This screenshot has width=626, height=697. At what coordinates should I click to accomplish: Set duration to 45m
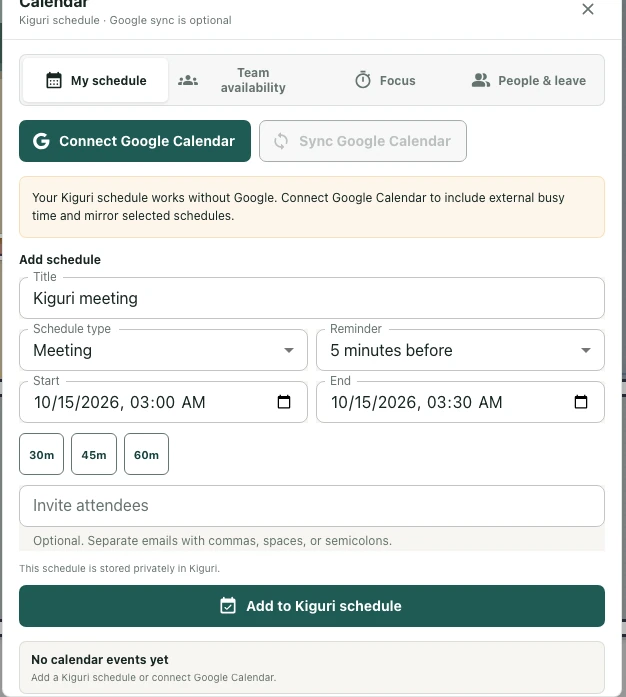pos(94,454)
